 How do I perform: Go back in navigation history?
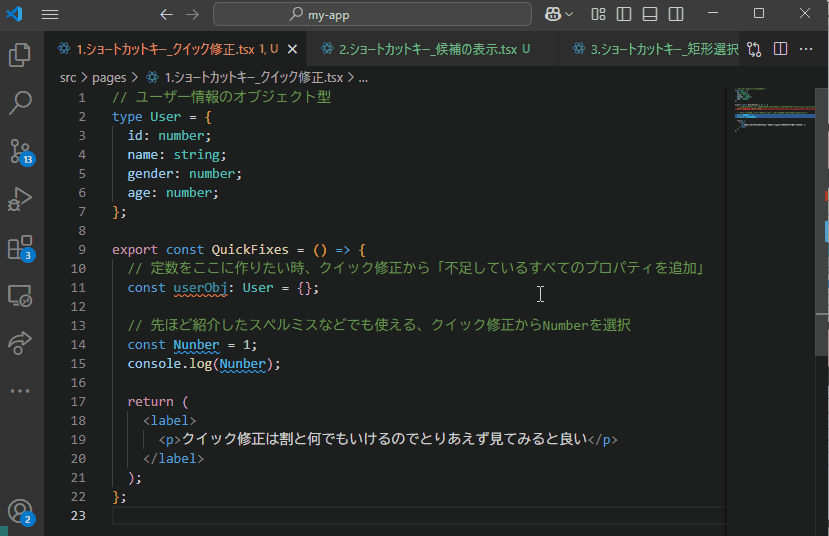pyautogui.click(x=166, y=14)
